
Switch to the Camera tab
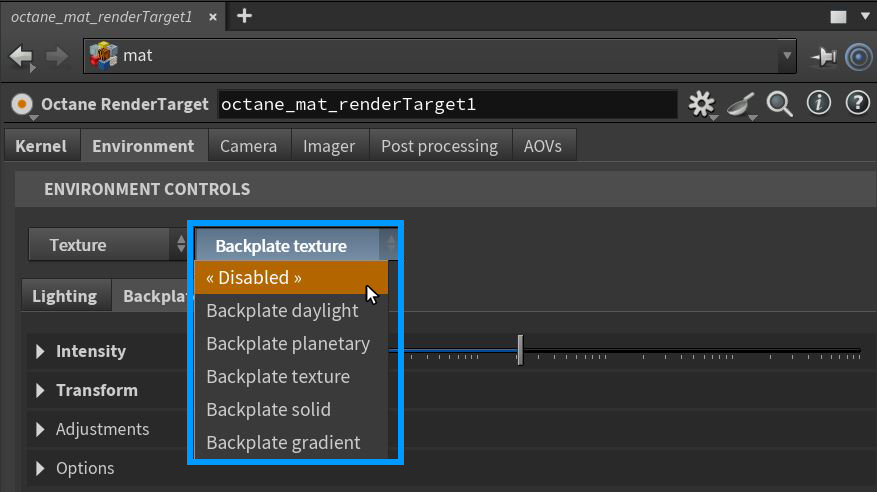(x=248, y=146)
